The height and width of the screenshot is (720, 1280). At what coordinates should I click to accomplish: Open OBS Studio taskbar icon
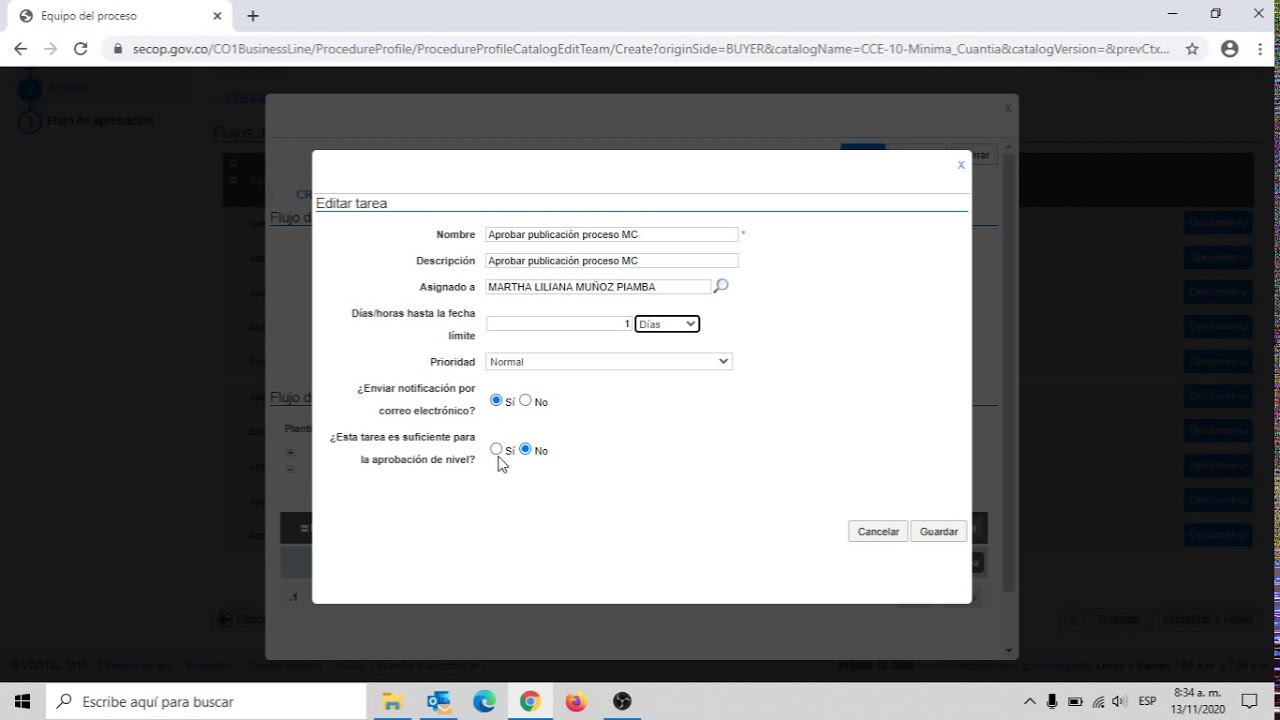click(x=622, y=701)
